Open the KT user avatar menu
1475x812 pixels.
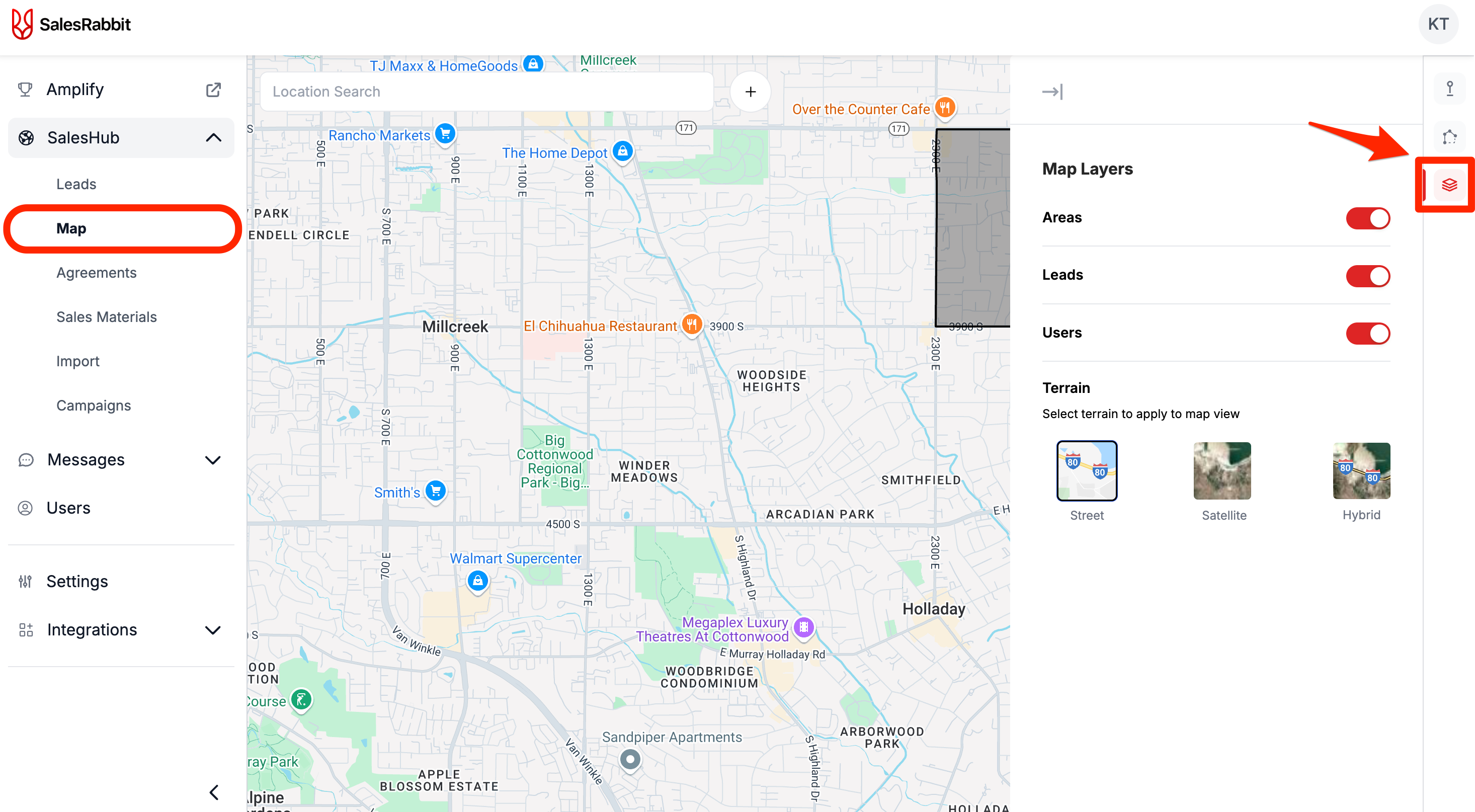pos(1438,24)
